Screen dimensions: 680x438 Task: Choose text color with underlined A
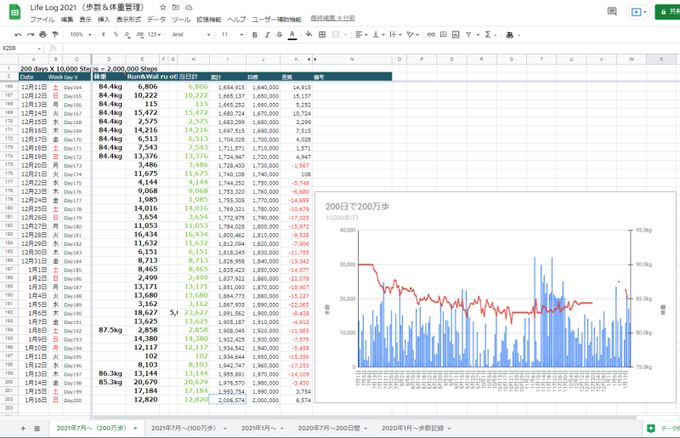point(292,34)
